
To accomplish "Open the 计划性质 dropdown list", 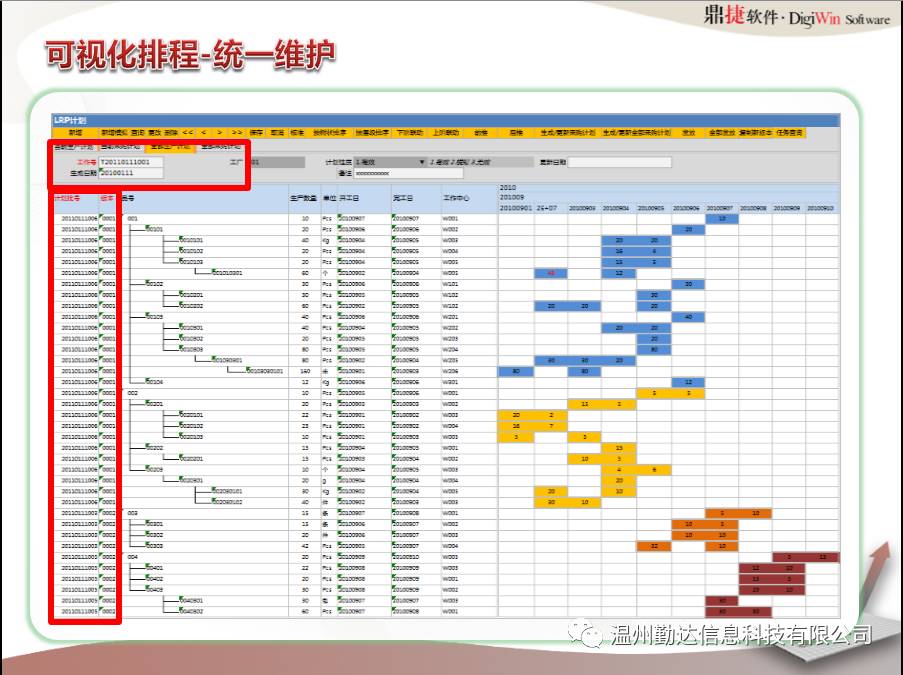I will click(x=421, y=161).
